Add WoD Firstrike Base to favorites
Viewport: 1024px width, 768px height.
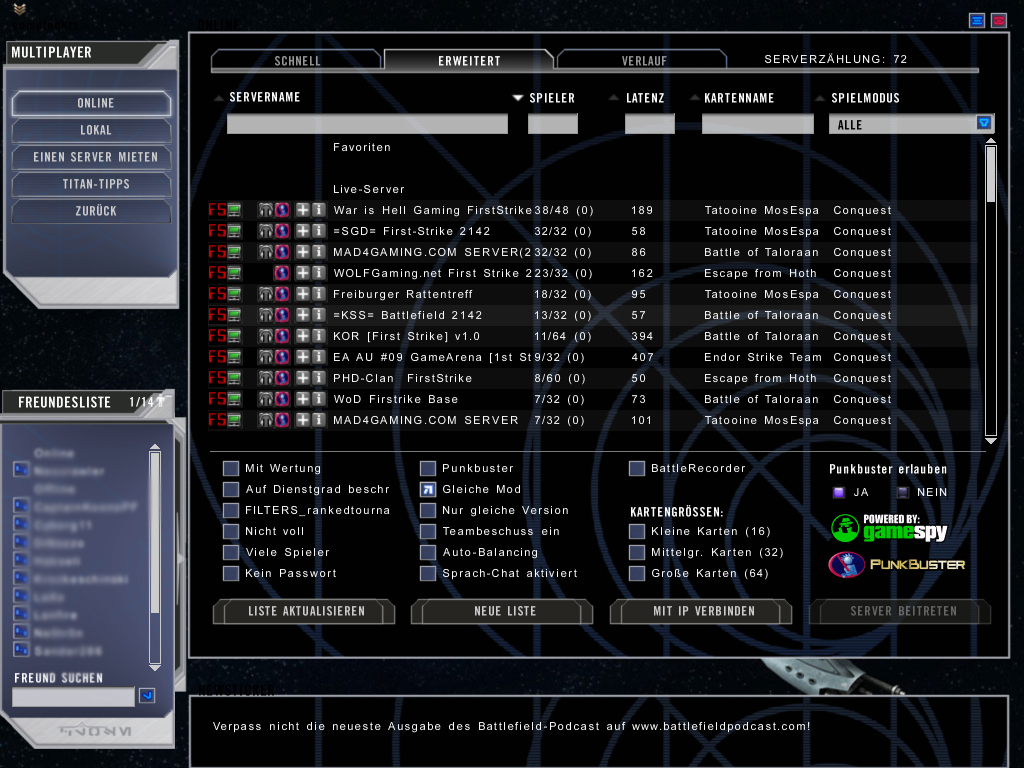(x=303, y=398)
